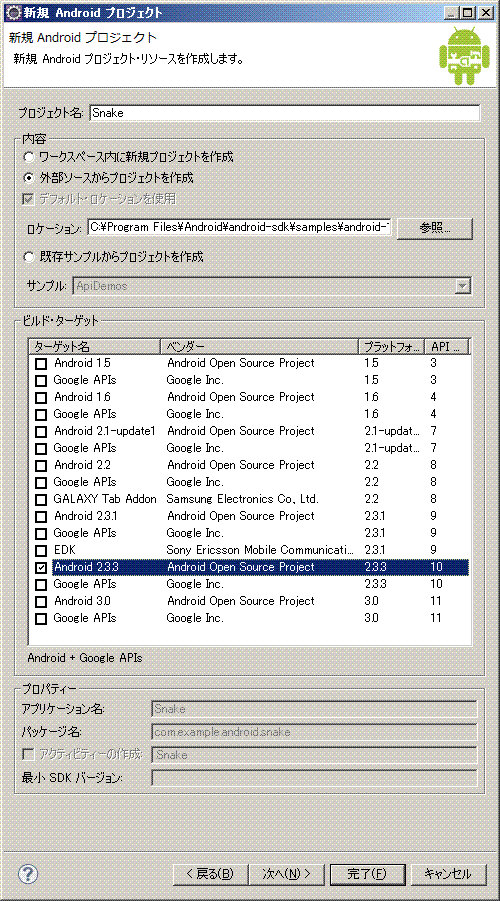
Task: Click 'Samsung Electronics Co., Ltd.' vendor cell
Action: click(x=243, y=499)
